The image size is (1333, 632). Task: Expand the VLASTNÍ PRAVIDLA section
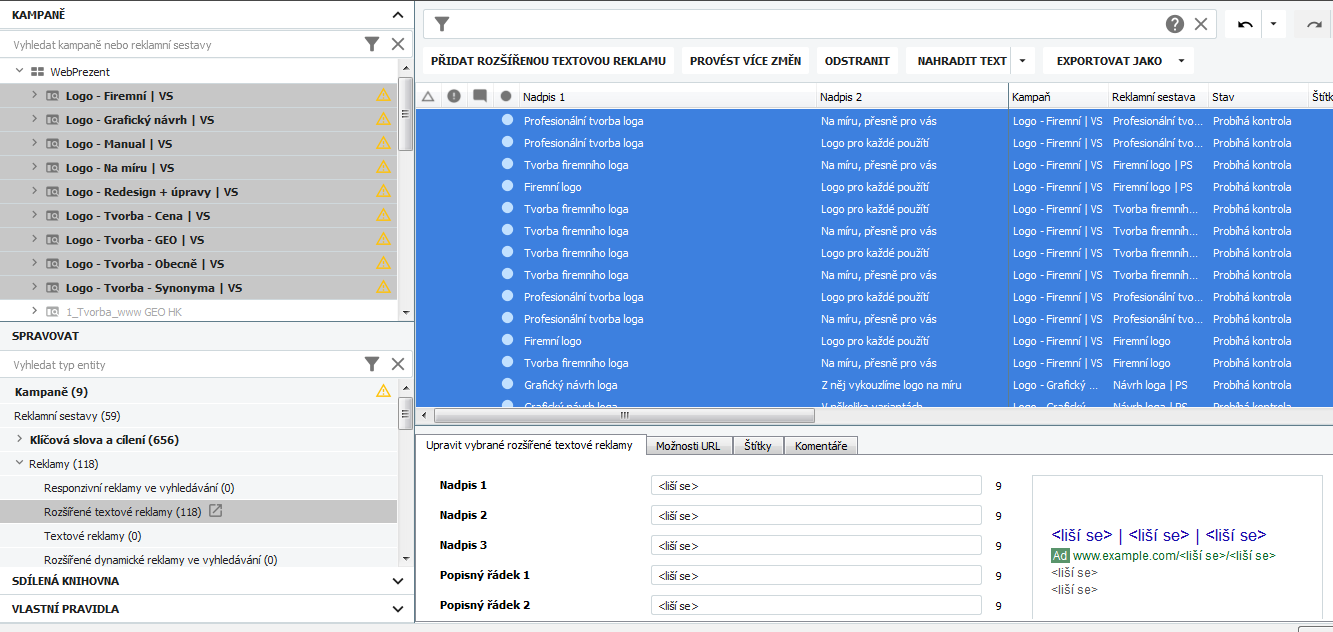[398, 609]
